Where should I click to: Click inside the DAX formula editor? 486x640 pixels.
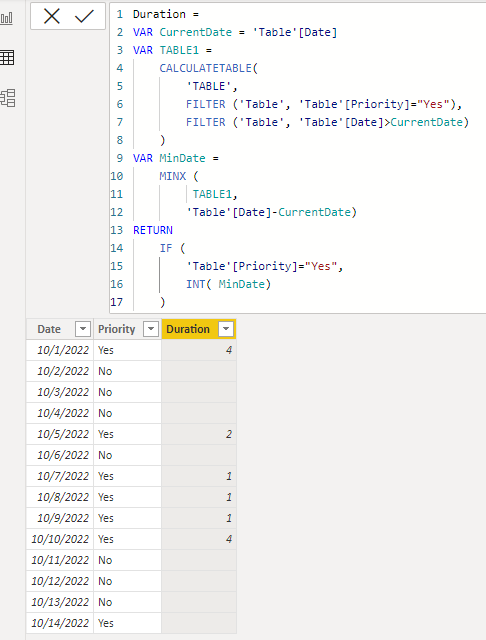coord(298,158)
